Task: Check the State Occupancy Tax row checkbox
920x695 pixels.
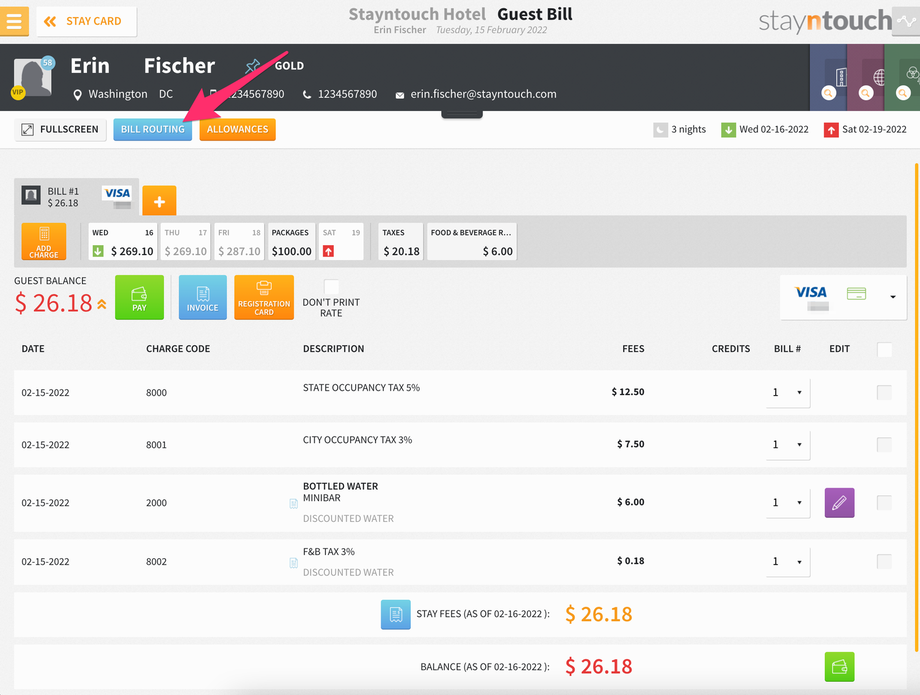Action: [884, 392]
